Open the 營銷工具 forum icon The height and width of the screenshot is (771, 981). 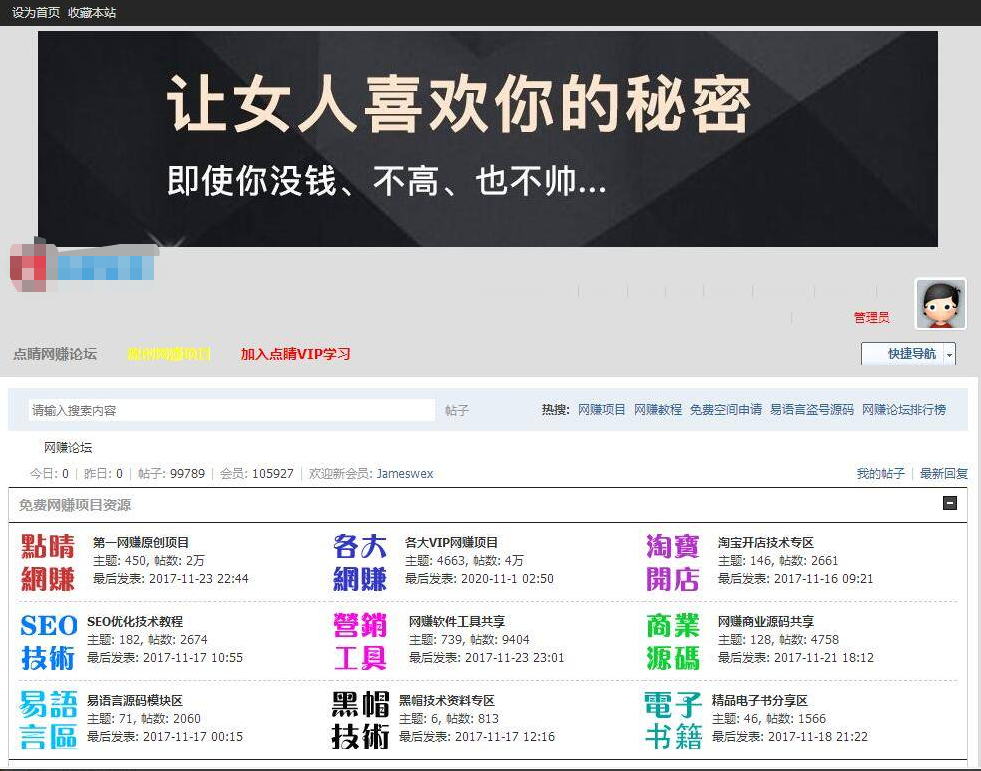360,641
